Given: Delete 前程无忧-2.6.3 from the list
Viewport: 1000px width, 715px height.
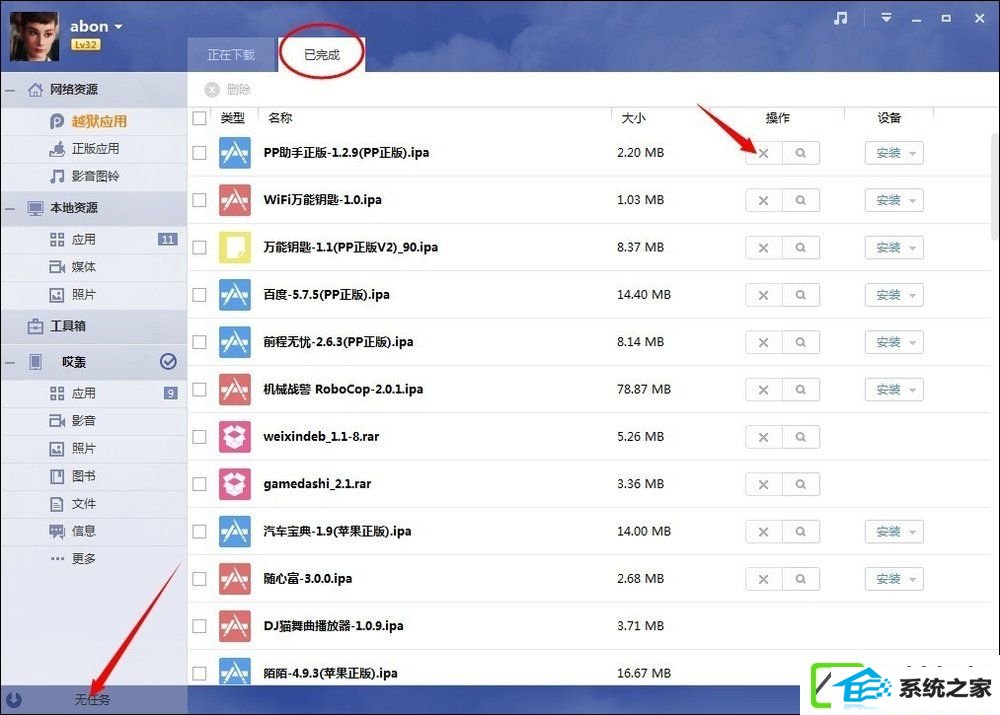Looking at the screenshot, I should 763,343.
